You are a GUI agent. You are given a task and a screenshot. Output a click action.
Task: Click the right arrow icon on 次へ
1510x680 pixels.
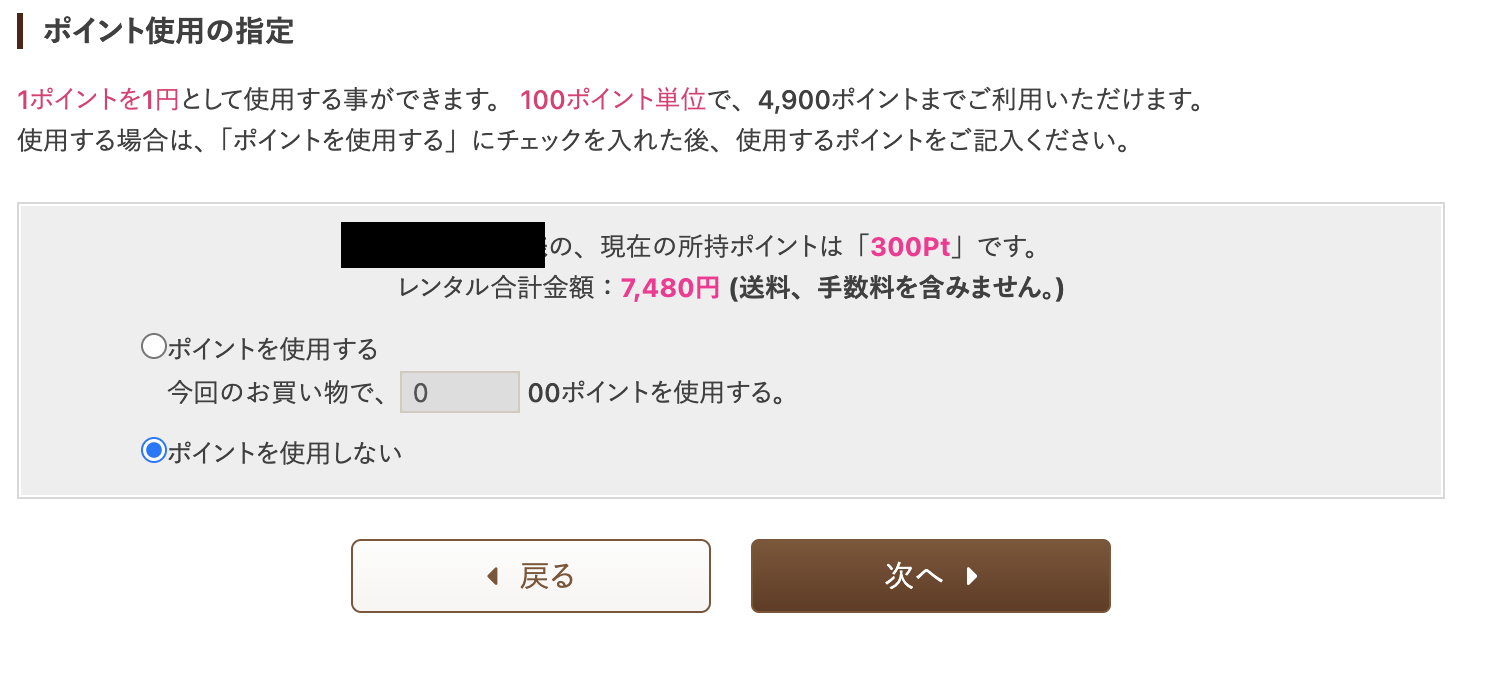[971, 576]
